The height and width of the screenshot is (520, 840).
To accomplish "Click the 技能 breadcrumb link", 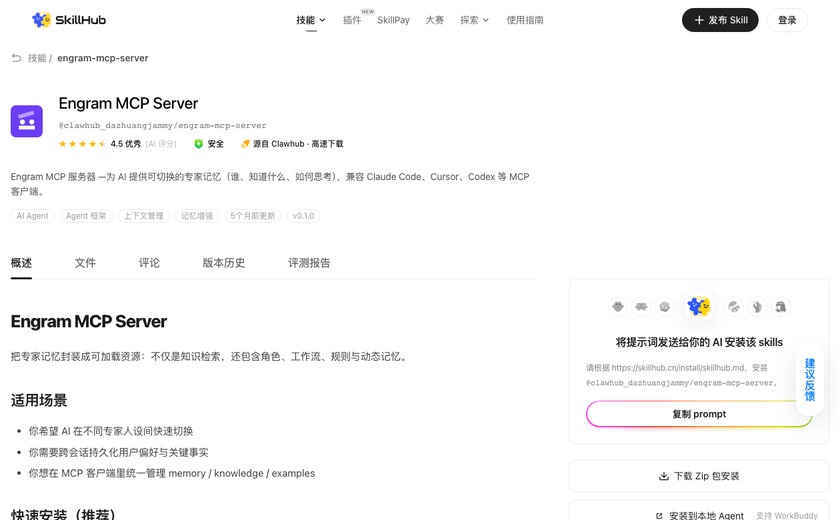I will coord(37,58).
